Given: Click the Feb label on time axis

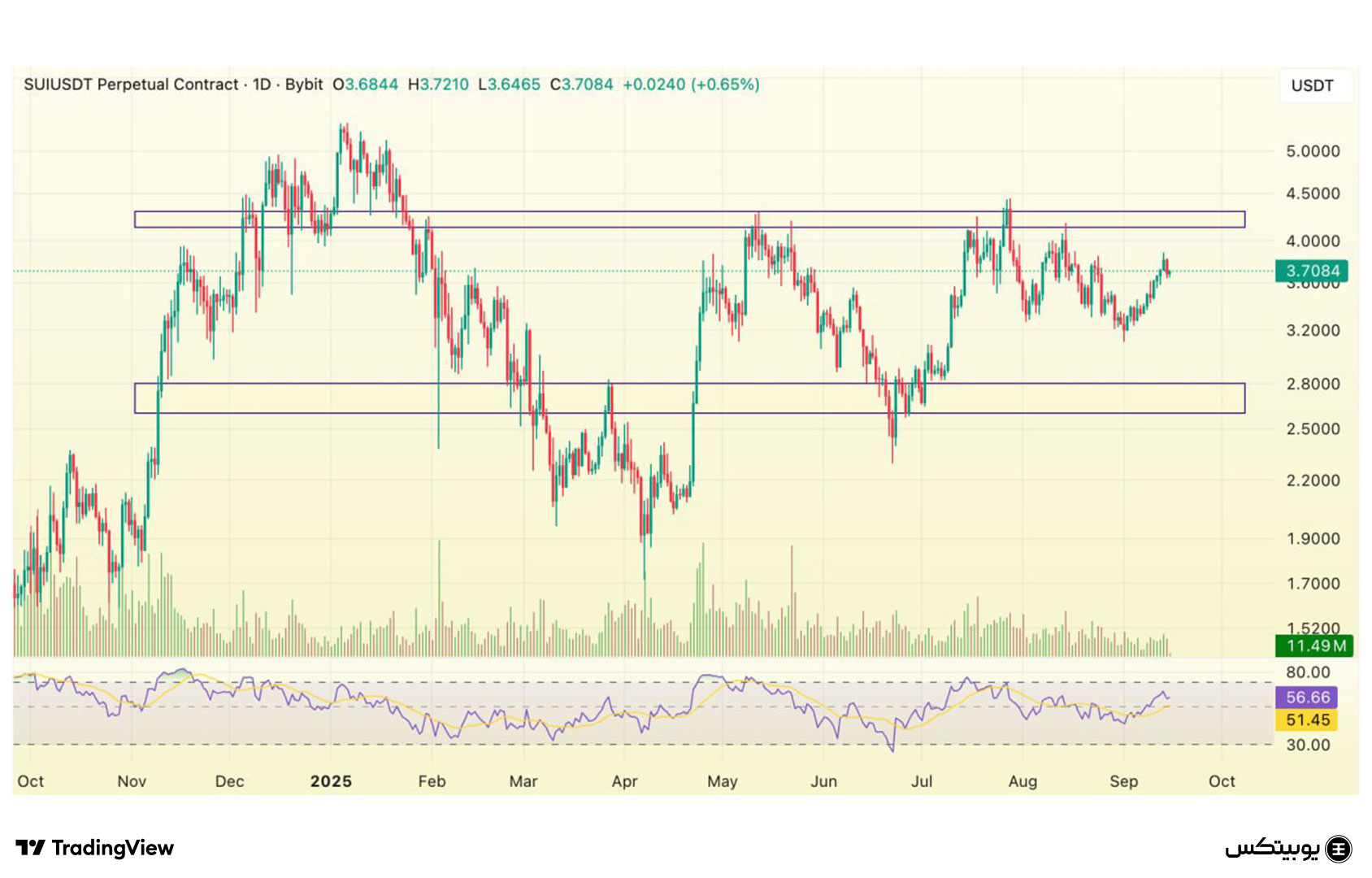Looking at the screenshot, I should click(x=432, y=781).
